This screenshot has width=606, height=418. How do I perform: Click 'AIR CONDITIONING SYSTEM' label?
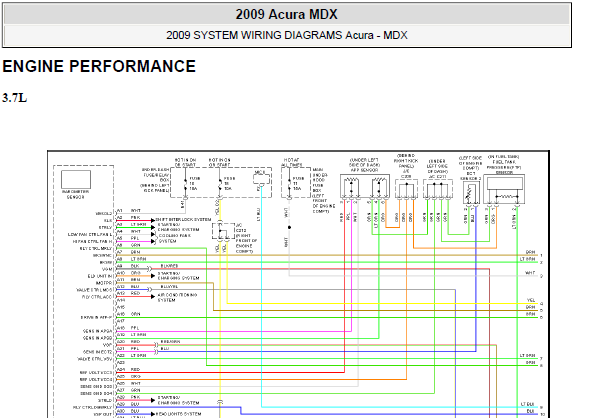(x=177, y=297)
